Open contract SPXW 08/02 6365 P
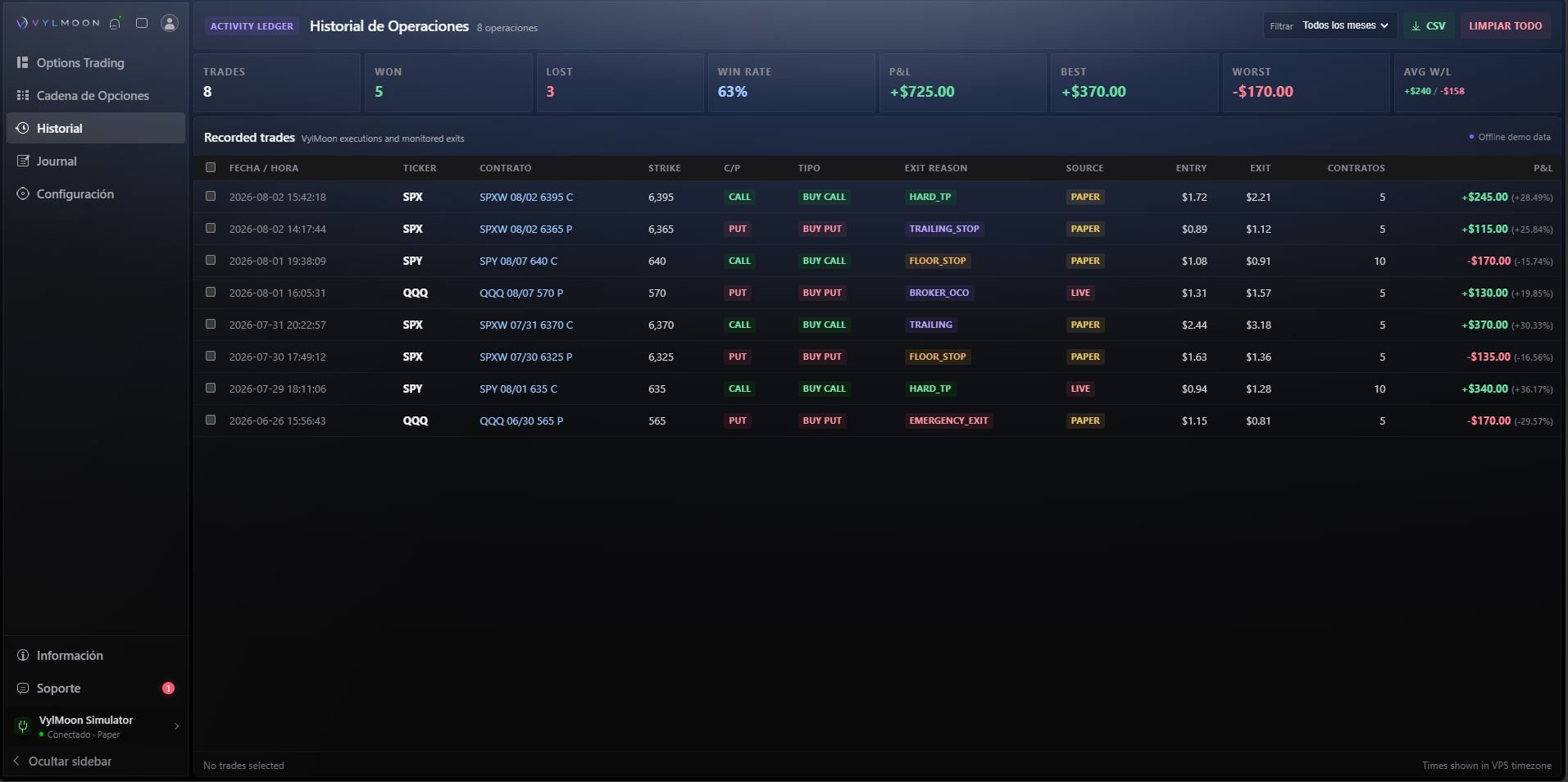1568x782 pixels. (526, 229)
